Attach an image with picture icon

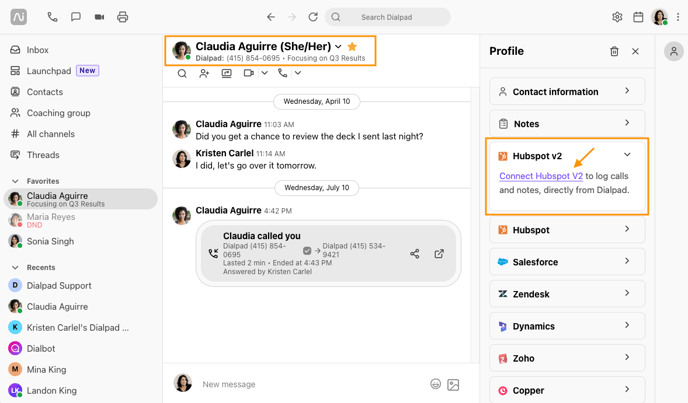tap(453, 385)
